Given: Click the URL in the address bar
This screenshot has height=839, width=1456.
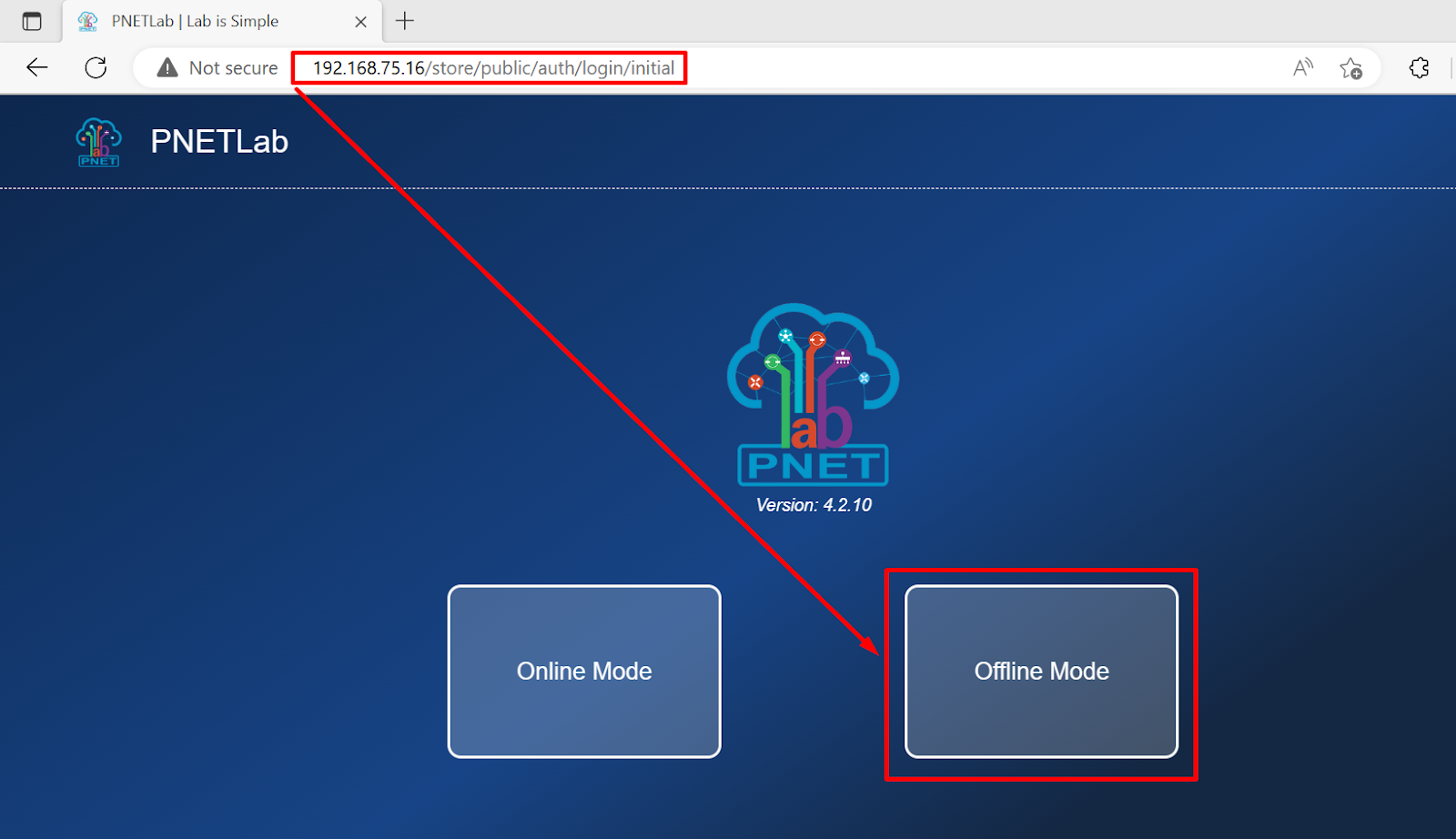Looking at the screenshot, I should [x=493, y=68].
